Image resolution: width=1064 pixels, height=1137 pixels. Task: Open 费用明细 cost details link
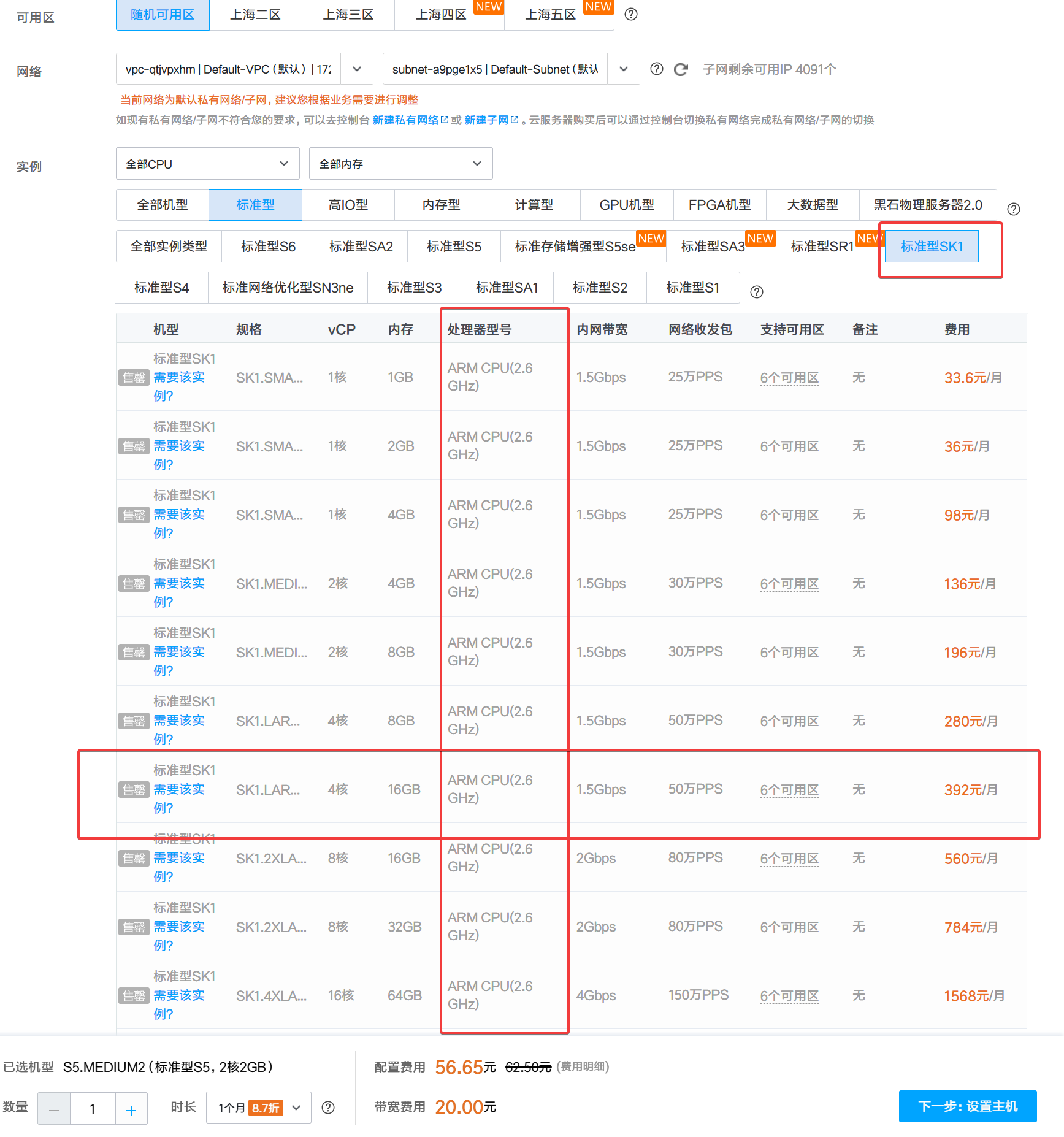click(583, 1066)
